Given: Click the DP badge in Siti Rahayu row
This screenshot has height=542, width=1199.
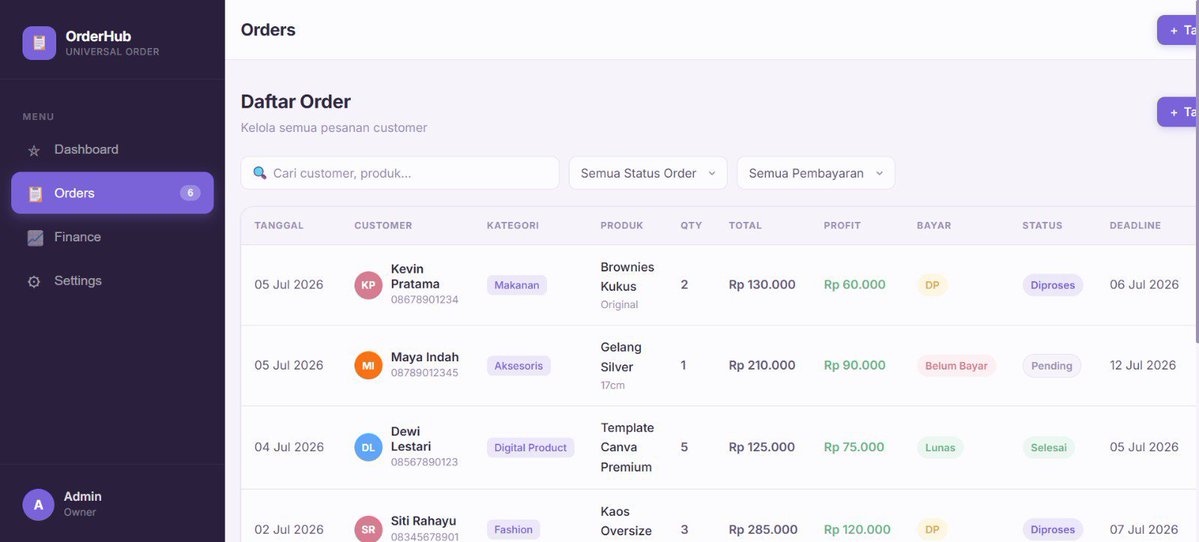Looking at the screenshot, I should tap(932, 529).
